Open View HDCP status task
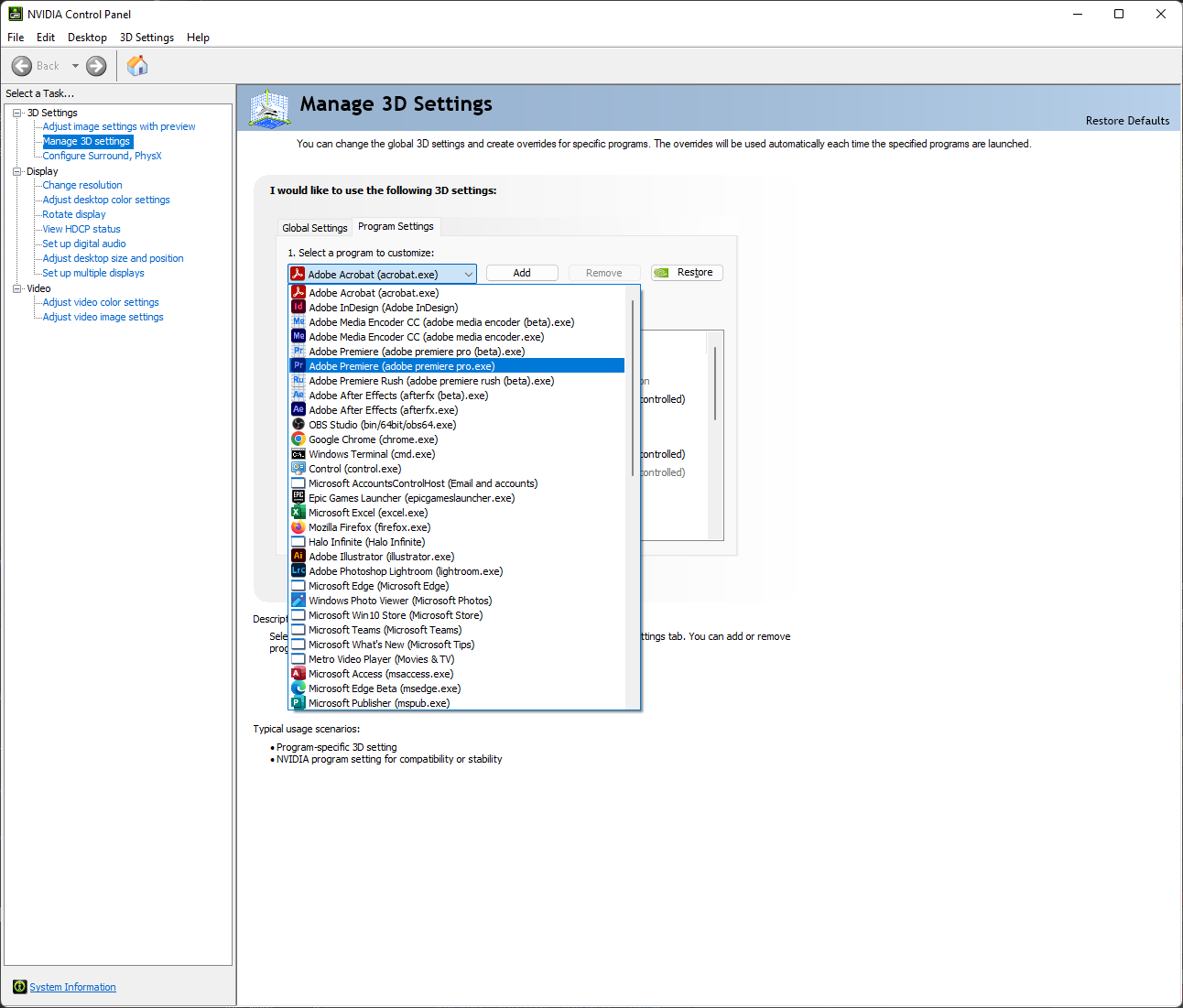This screenshot has height=1008, width=1183. [81, 229]
